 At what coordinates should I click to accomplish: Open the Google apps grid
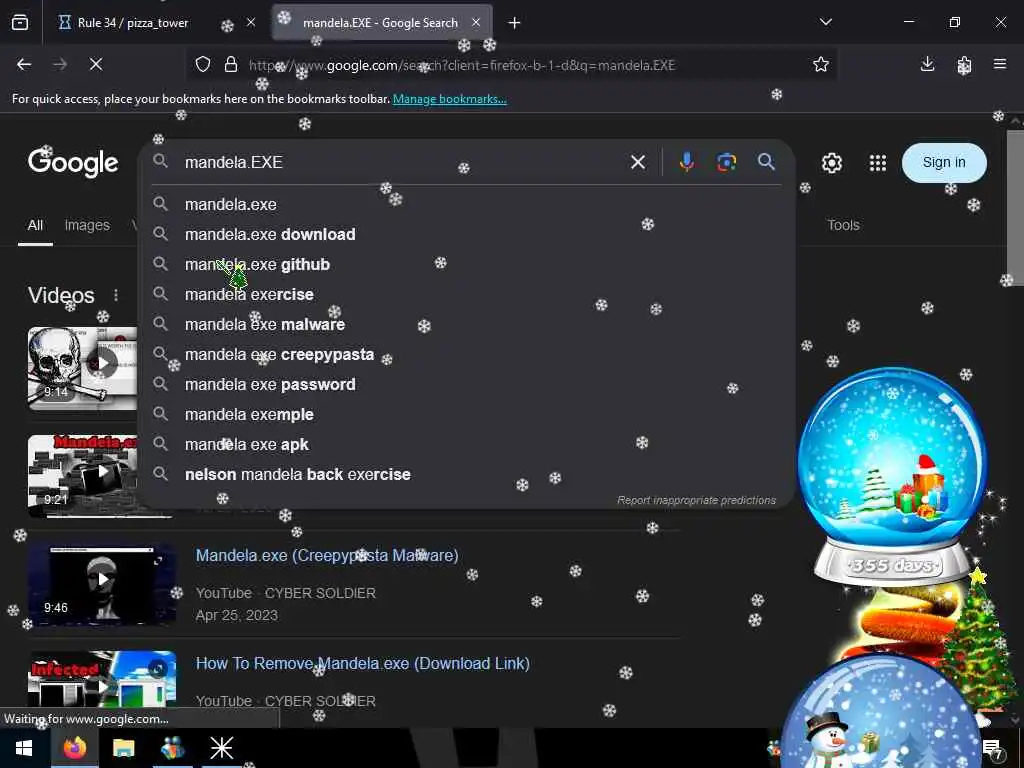[x=878, y=163]
